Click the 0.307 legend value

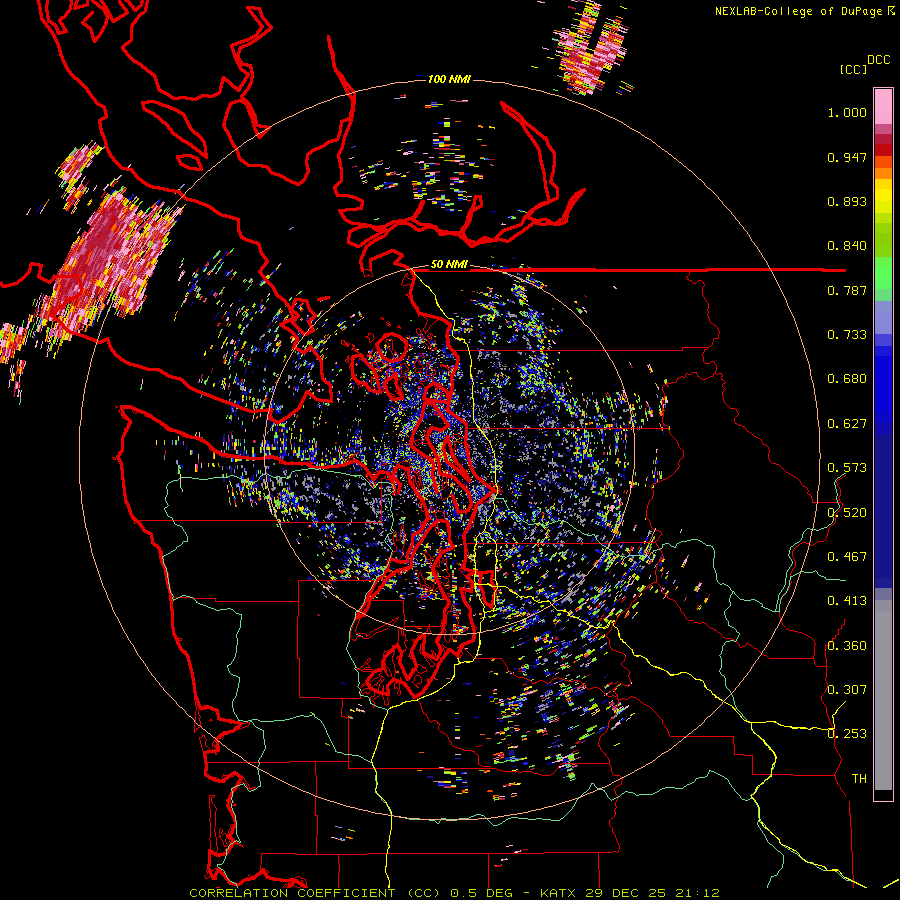coord(847,690)
